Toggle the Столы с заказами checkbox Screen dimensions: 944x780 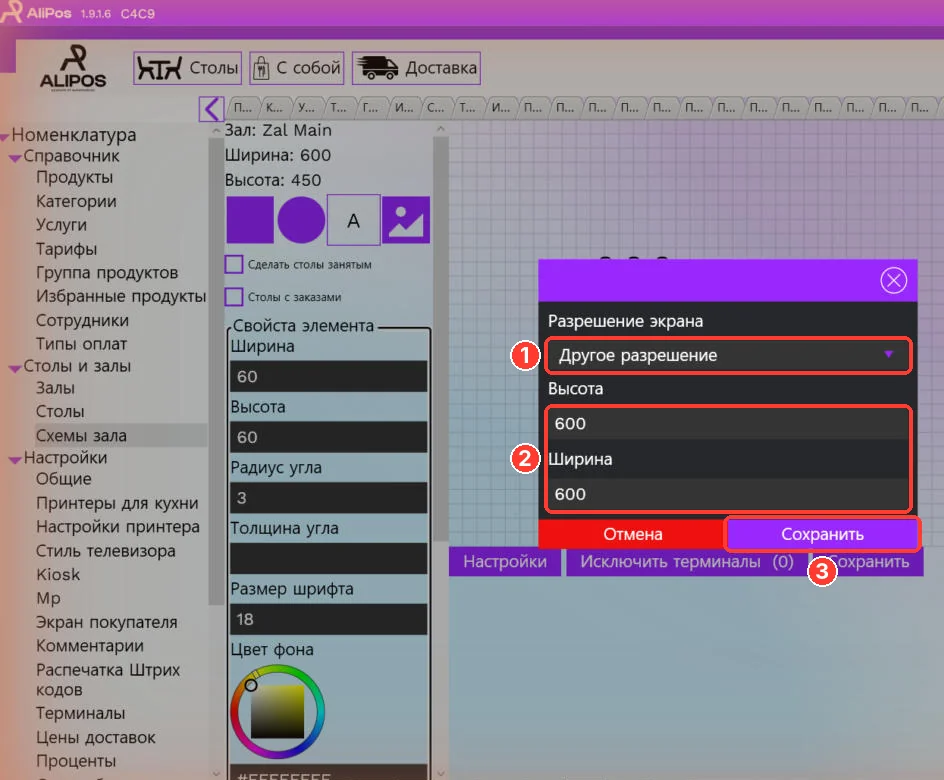234,297
